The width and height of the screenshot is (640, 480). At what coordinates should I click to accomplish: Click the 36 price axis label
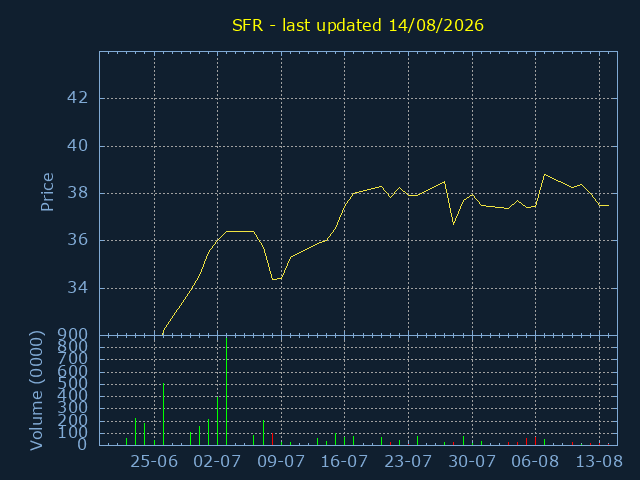[78, 240]
